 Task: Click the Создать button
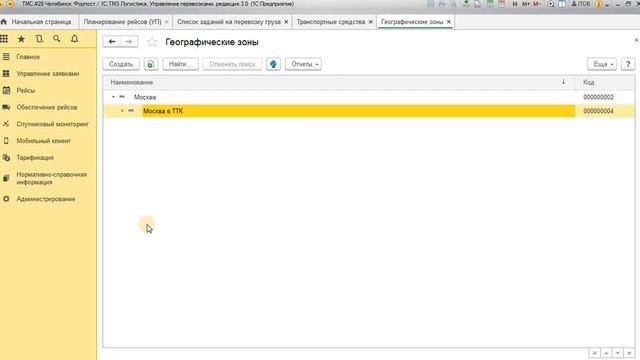point(121,64)
